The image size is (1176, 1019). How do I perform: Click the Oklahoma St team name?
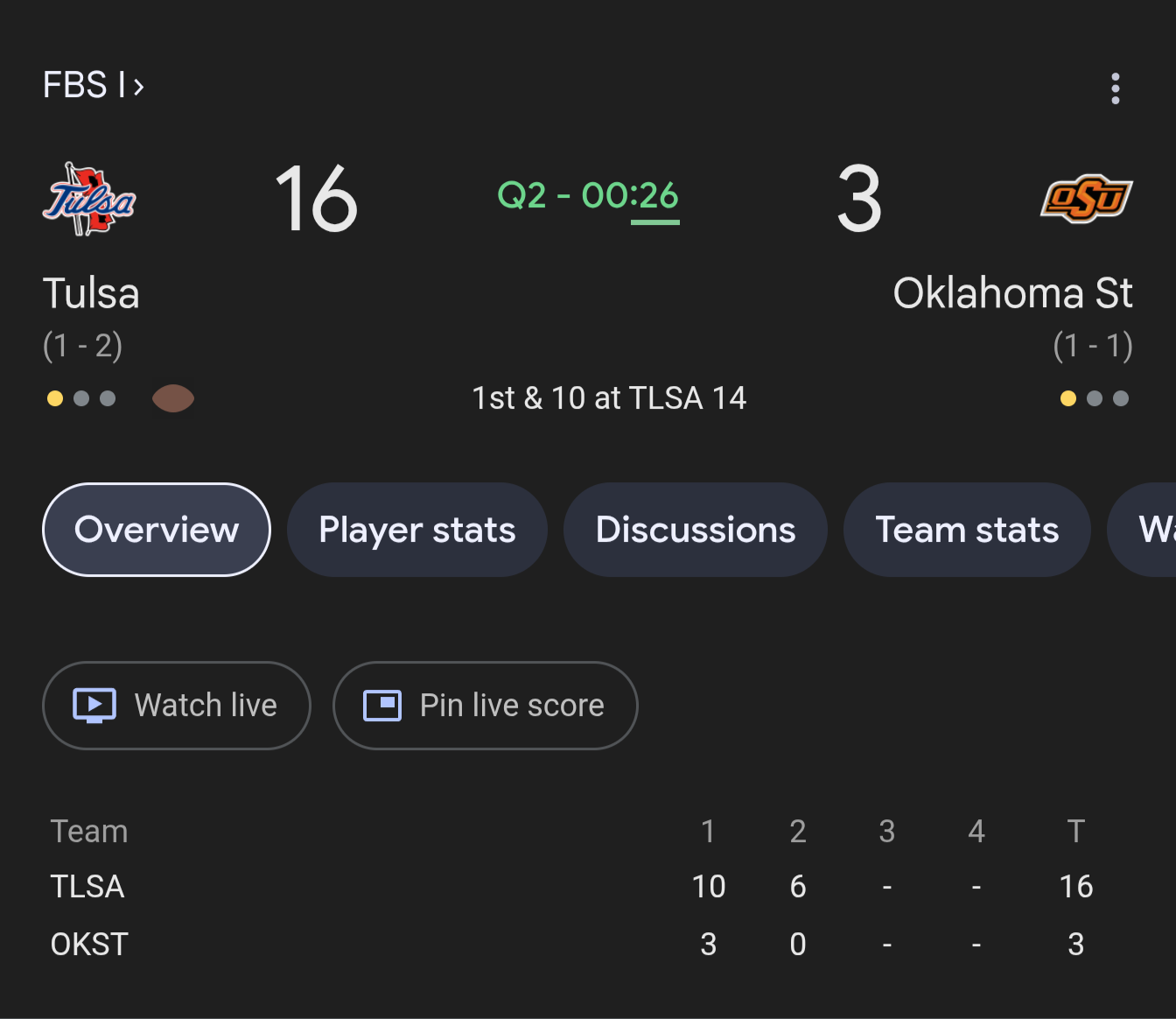[x=1012, y=293]
